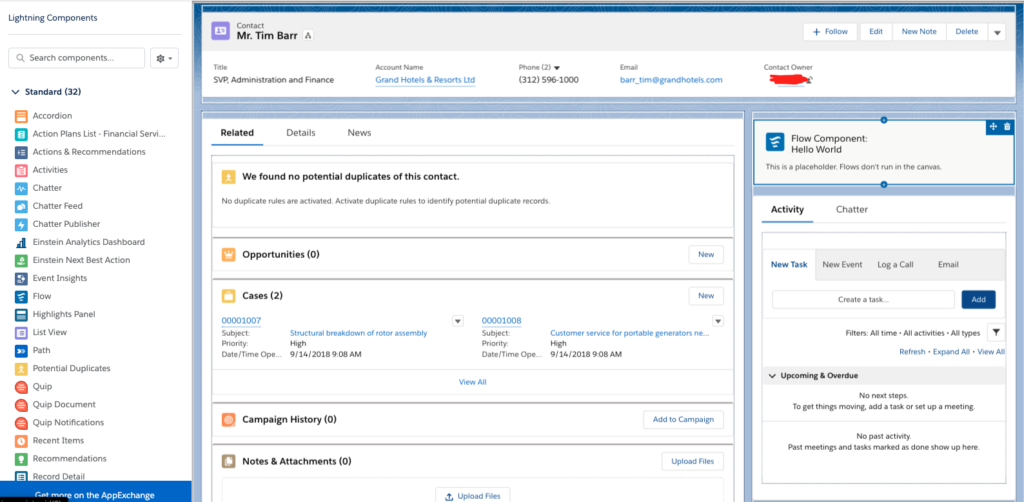Open the more actions dropdown beside Delete
The height and width of the screenshot is (502, 1024).
pyautogui.click(x=997, y=32)
